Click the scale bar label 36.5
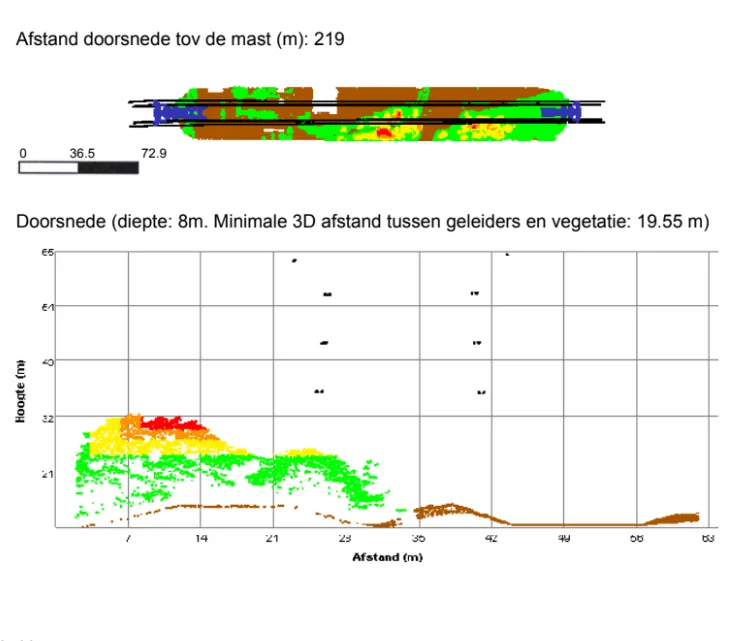The height and width of the screenshot is (641, 732). (82, 153)
